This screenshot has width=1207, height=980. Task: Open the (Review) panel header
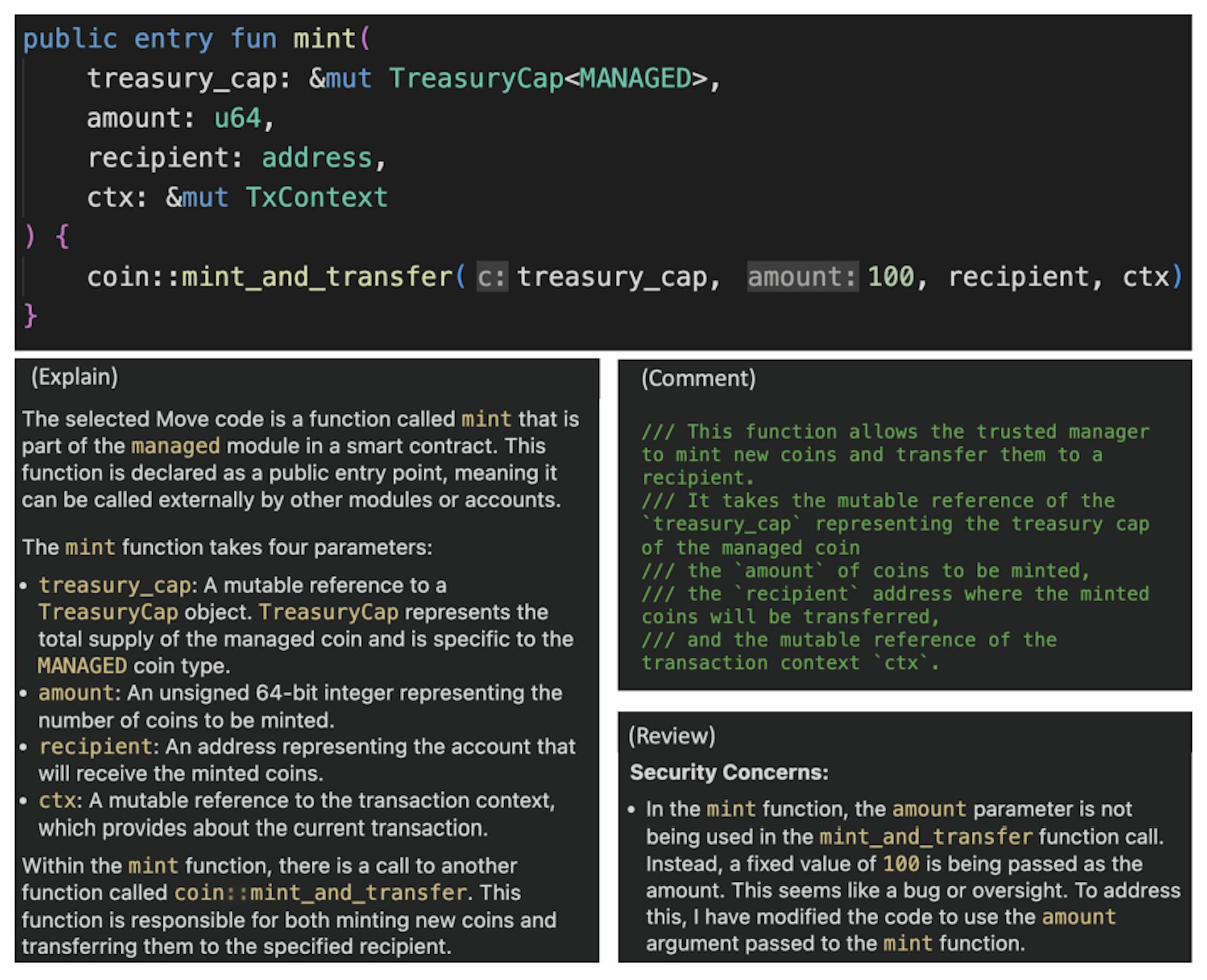pyautogui.click(x=671, y=736)
